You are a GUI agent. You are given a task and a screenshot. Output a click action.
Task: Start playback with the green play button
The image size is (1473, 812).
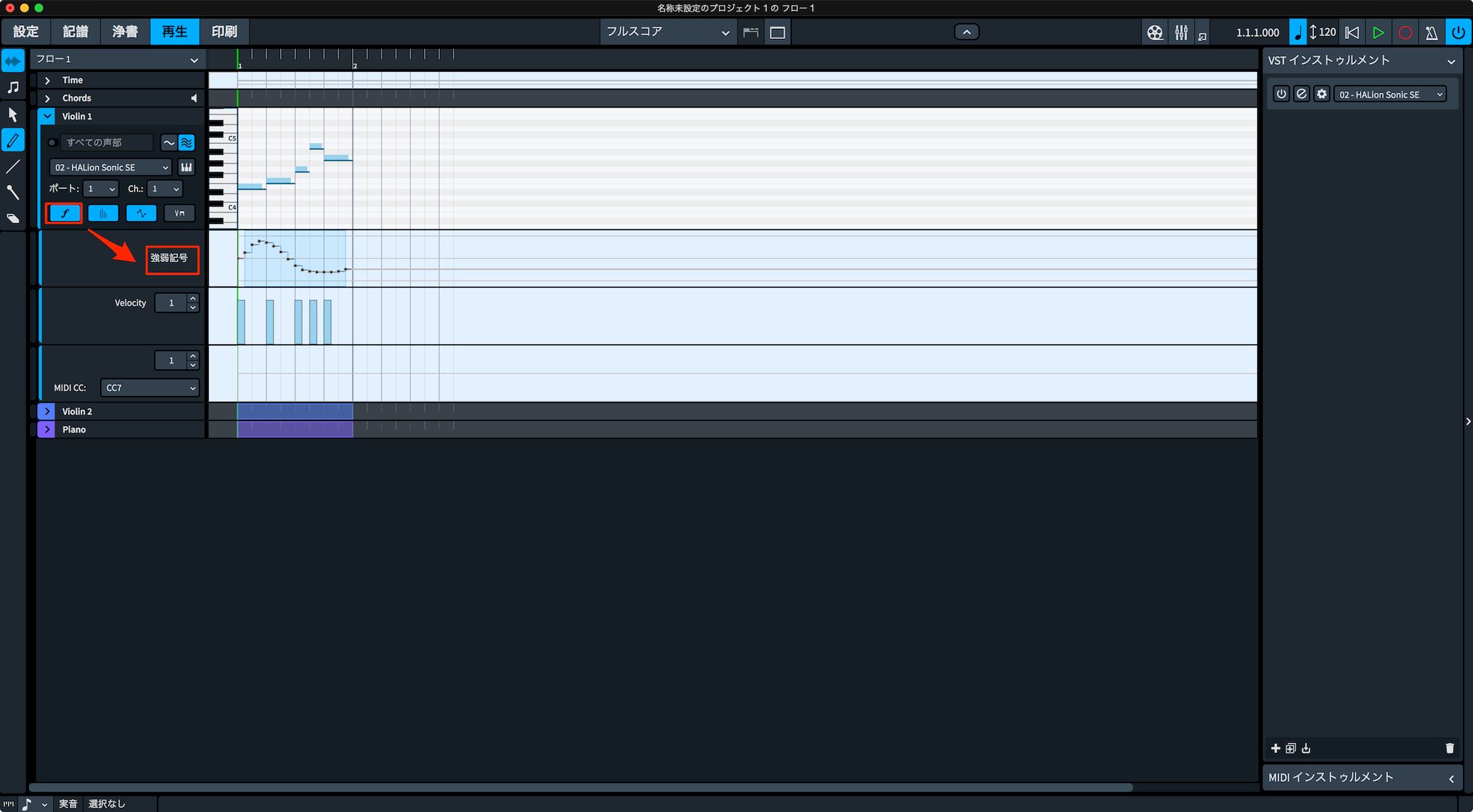coord(1378,32)
